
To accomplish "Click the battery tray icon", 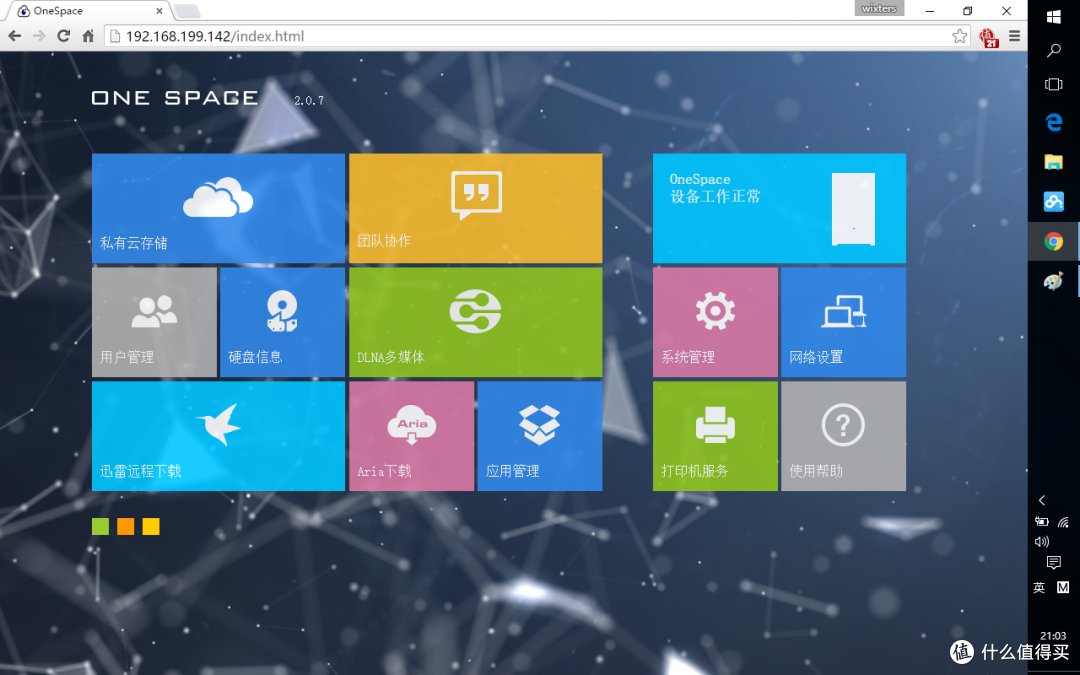I will pyautogui.click(x=1041, y=522).
